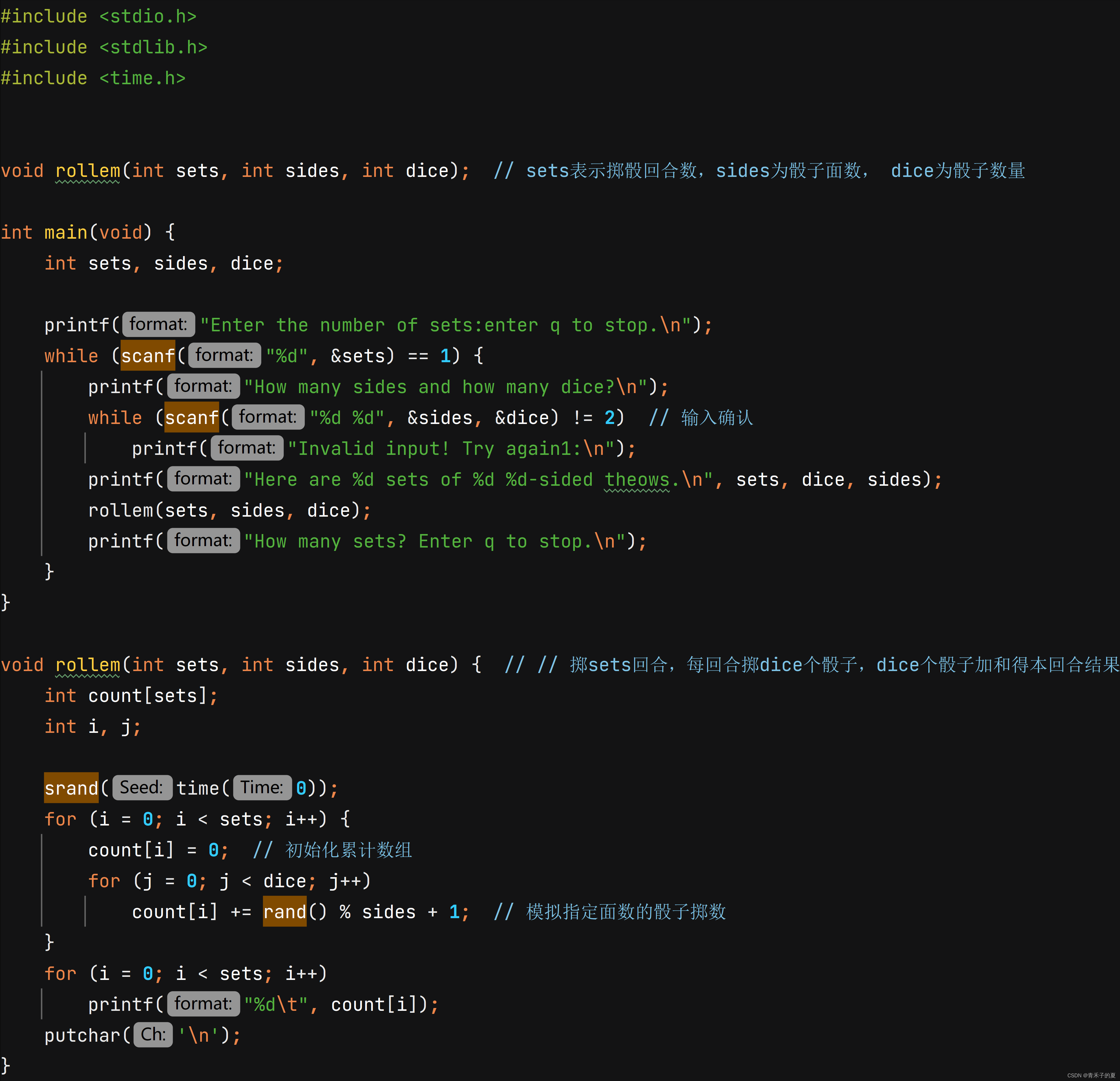Click the '初始化累计数组' comment
The height and width of the screenshot is (1081, 1120).
348,849
